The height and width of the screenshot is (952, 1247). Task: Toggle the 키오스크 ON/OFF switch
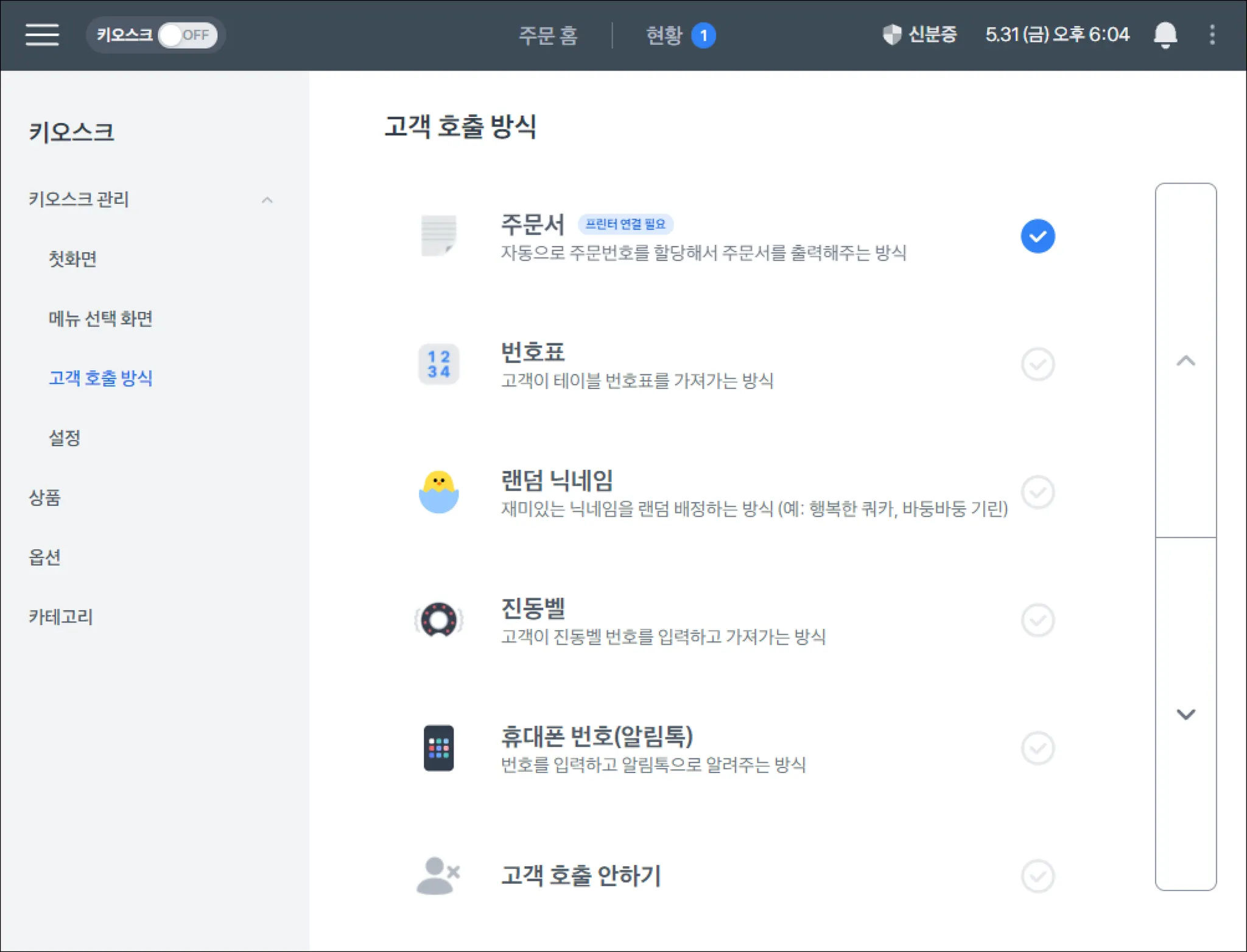click(x=187, y=35)
